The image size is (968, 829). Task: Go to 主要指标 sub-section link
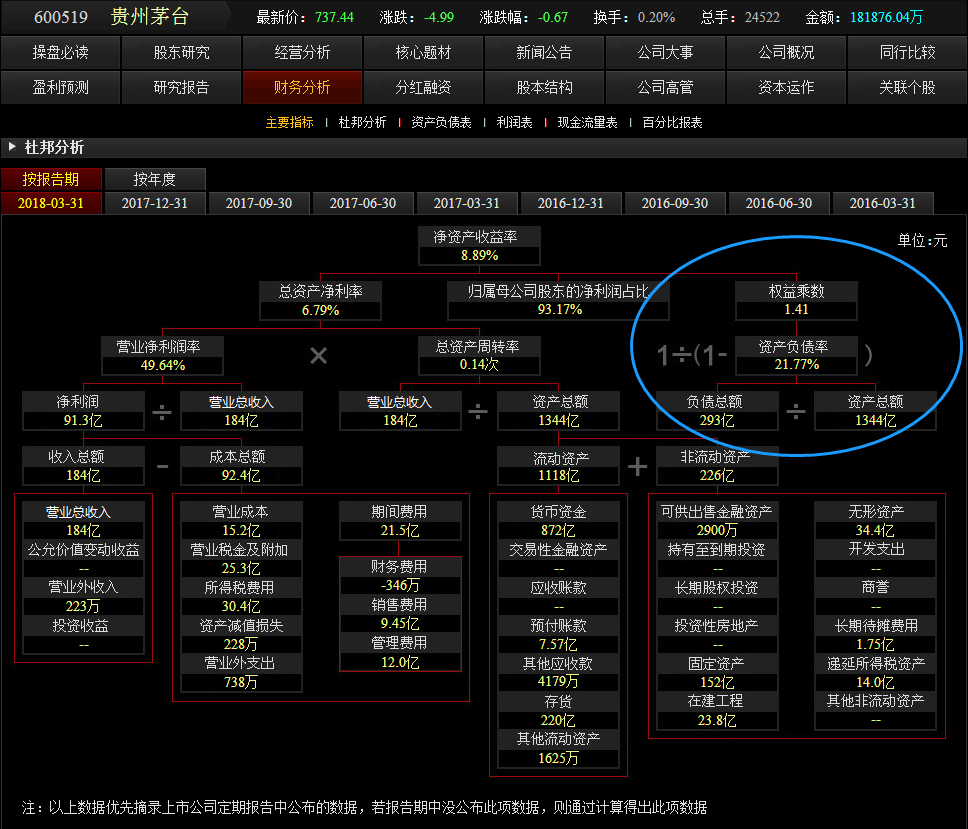coord(290,122)
